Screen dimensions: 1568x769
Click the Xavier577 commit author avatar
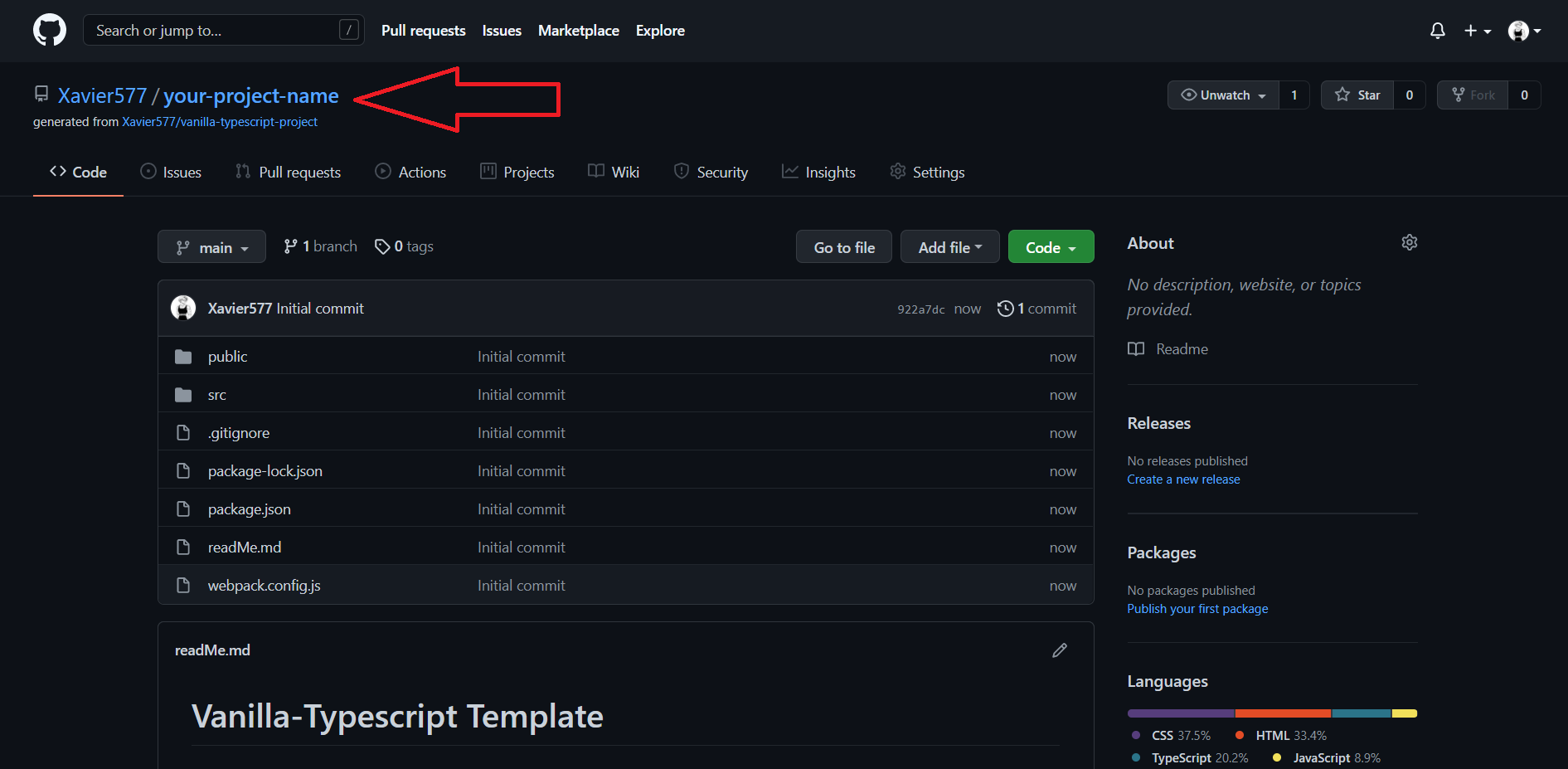(x=183, y=308)
